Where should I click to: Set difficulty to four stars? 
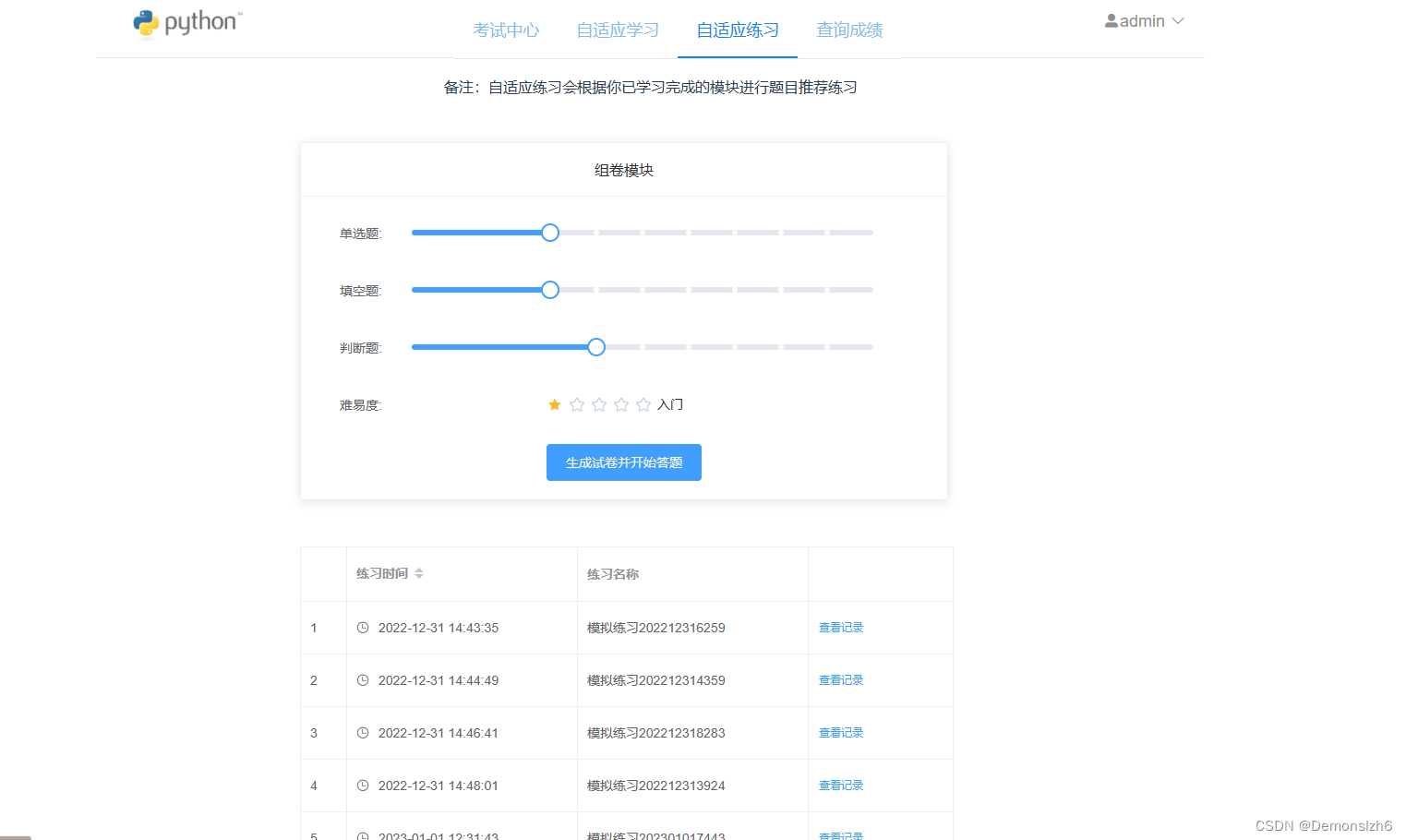click(621, 404)
